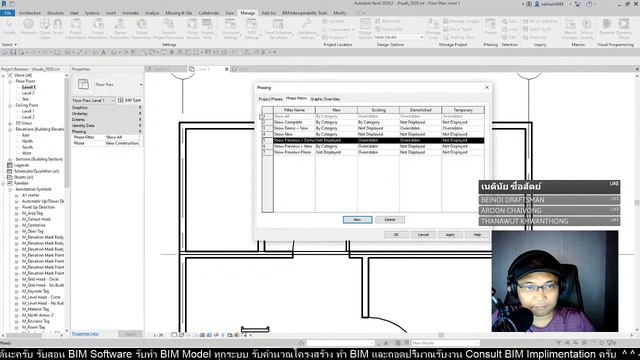
Task: Click the Purge Unused tool
Action: 193,28
